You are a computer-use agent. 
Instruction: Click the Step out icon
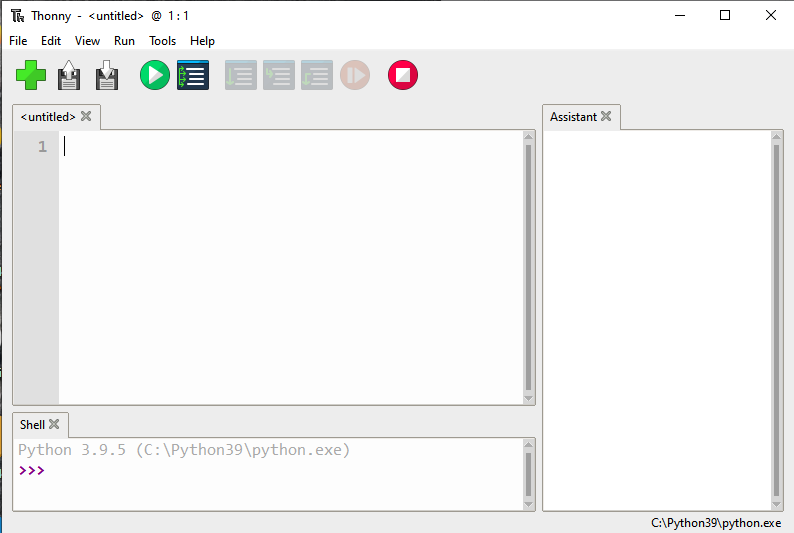[316, 75]
